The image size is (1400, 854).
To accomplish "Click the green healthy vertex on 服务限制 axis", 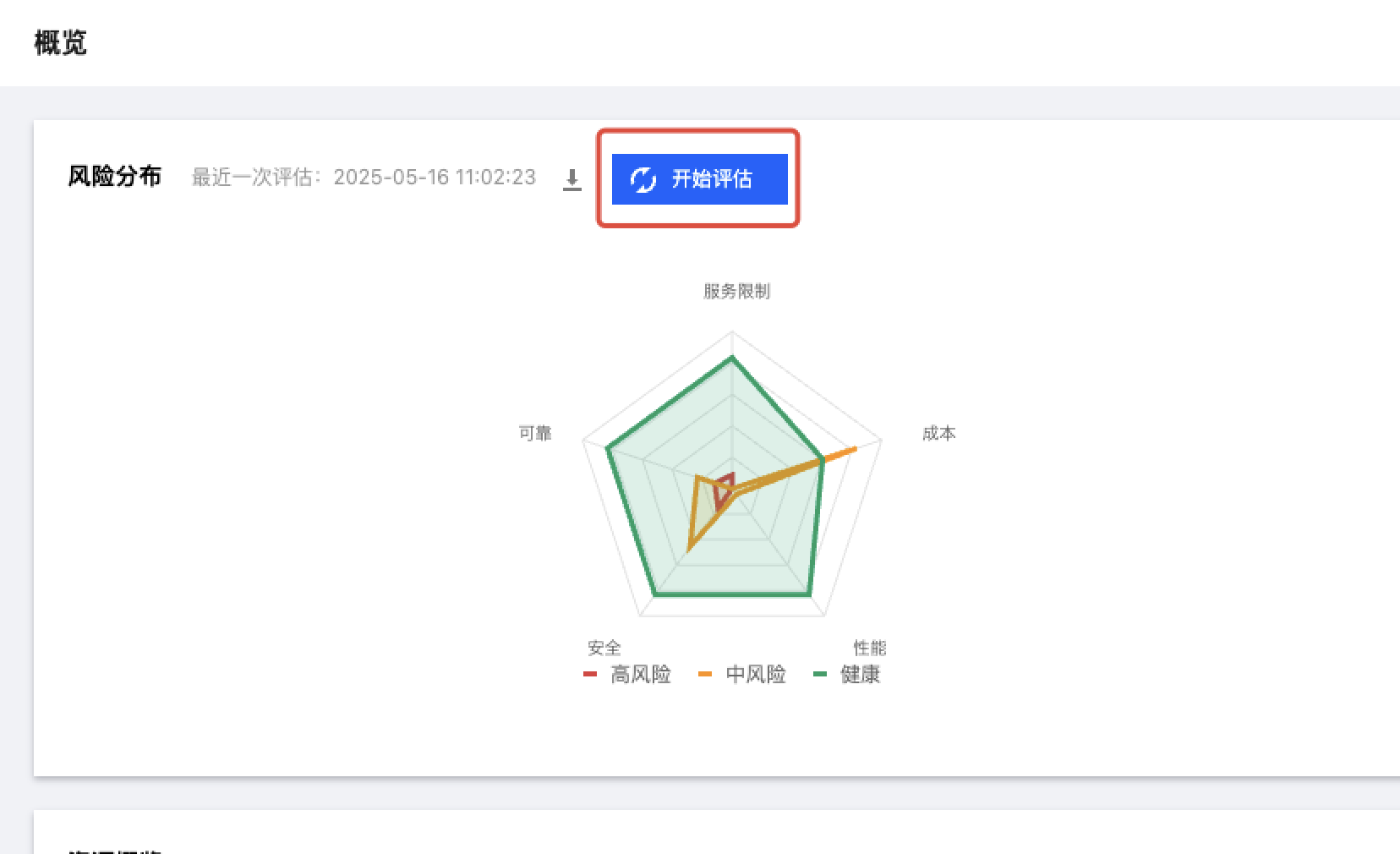I will pyautogui.click(x=732, y=359).
